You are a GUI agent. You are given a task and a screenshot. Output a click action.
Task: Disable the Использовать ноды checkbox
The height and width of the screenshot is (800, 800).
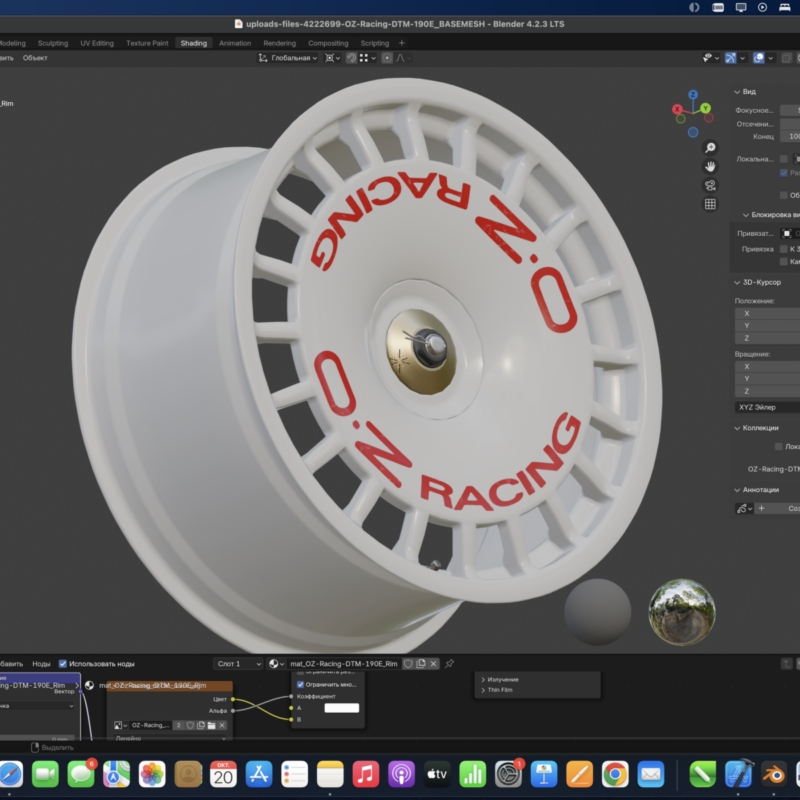pos(64,663)
